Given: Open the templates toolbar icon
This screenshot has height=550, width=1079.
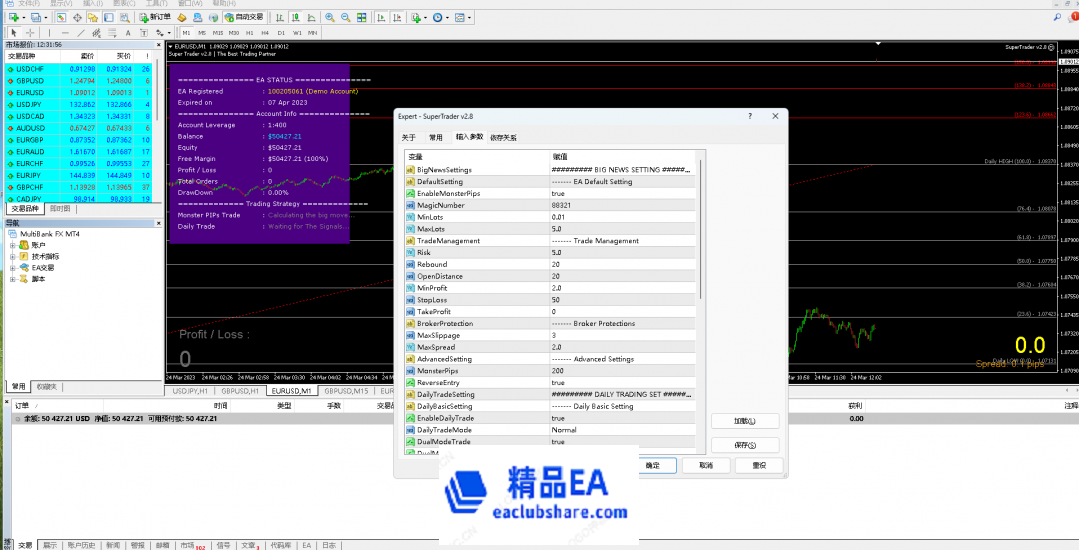Looking at the screenshot, I should point(460,17).
